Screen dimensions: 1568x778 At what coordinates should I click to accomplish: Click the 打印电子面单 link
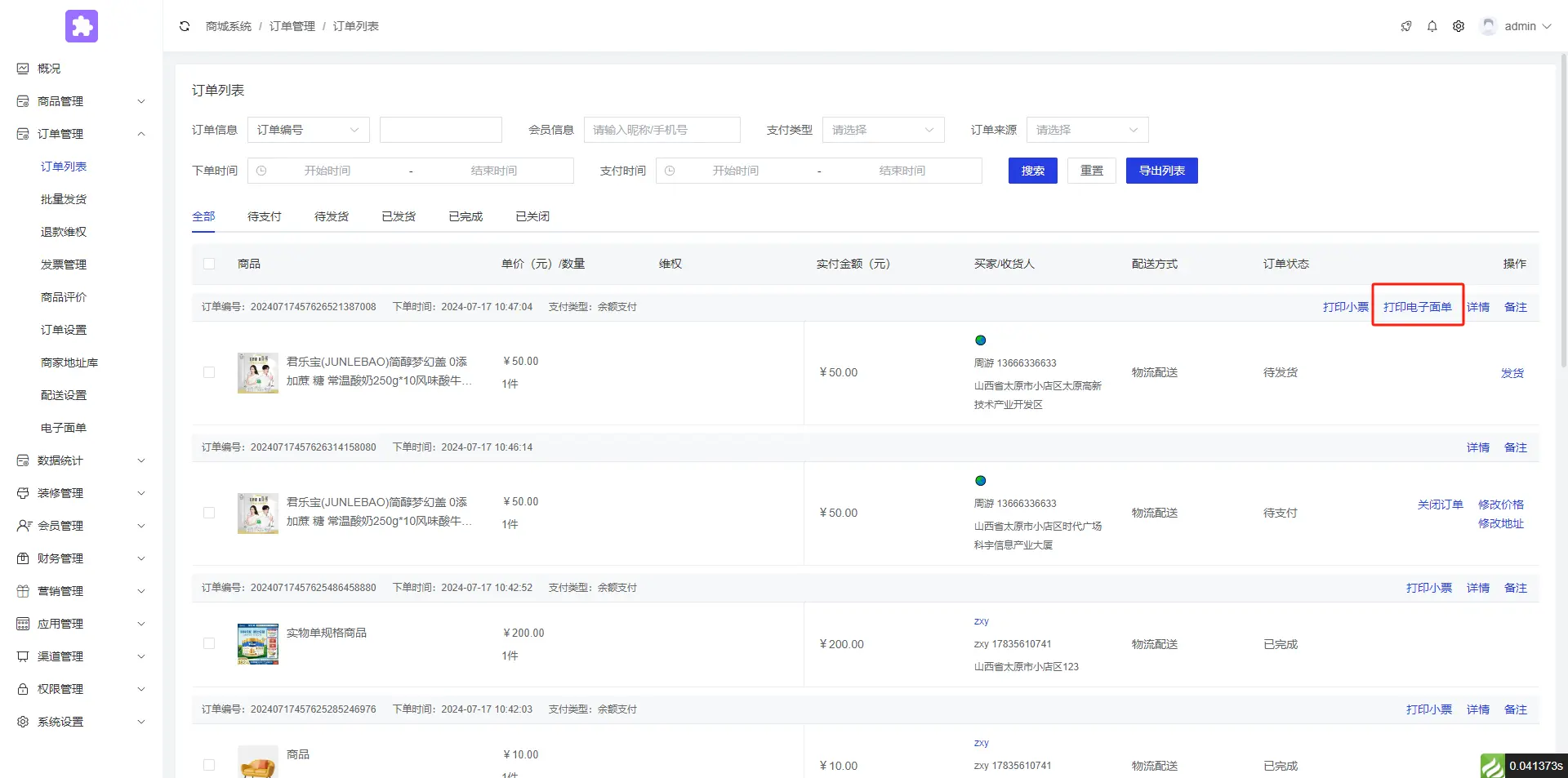pyautogui.click(x=1417, y=307)
